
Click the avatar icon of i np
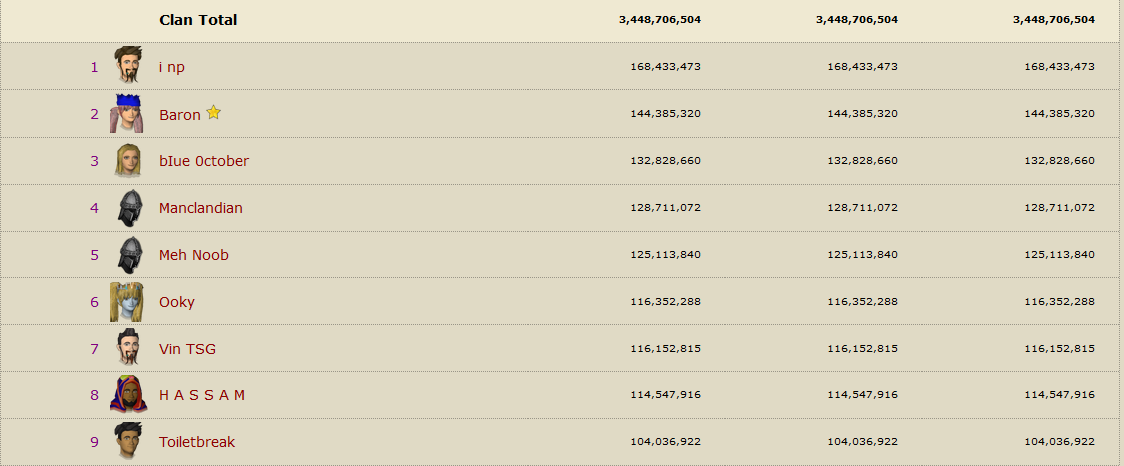(127, 66)
